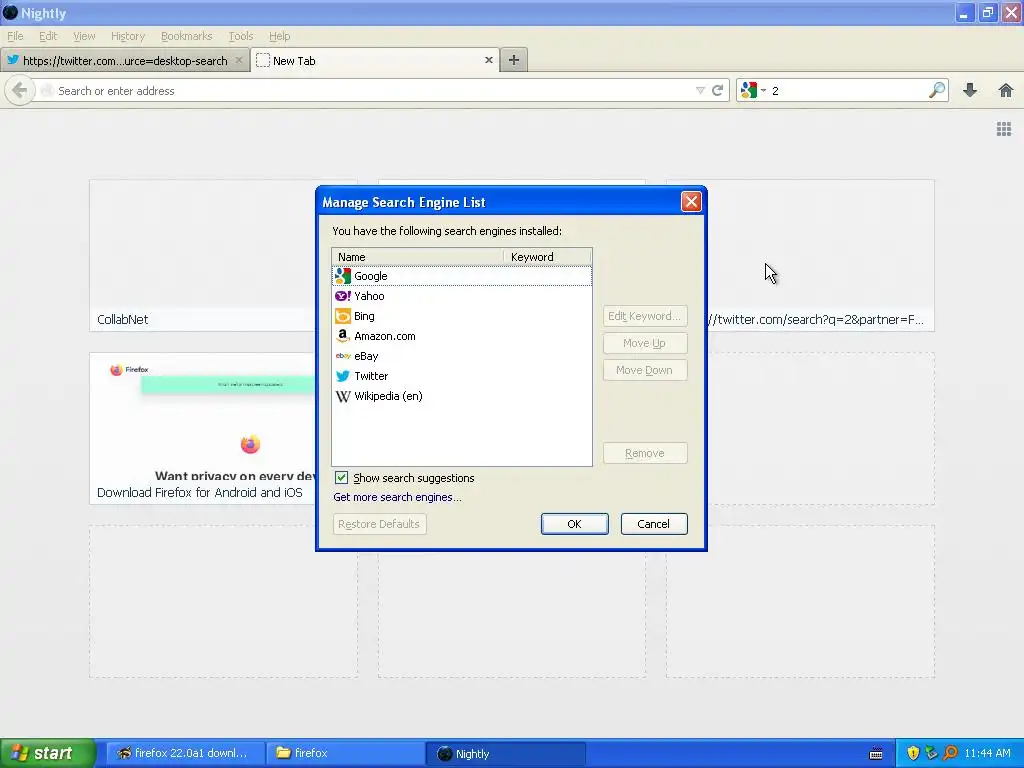Select Wikipedia (en) in the list
This screenshot has height=768, width=1024.
click(462, 396)
